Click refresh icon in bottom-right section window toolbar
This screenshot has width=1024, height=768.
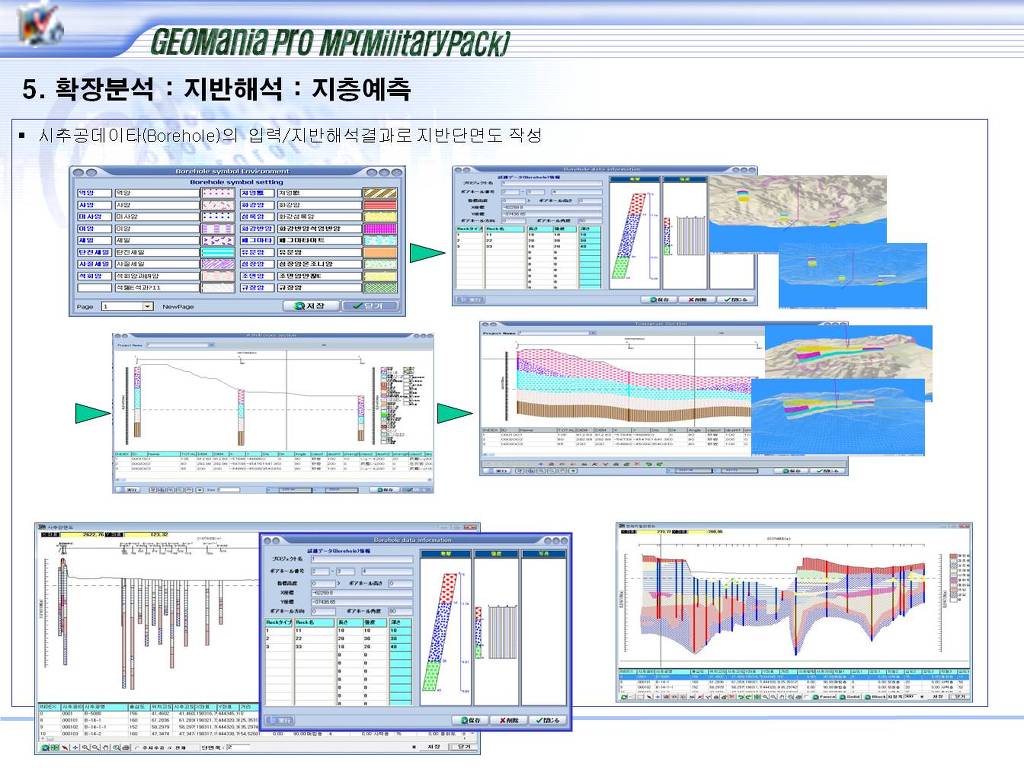click(625, 697)
